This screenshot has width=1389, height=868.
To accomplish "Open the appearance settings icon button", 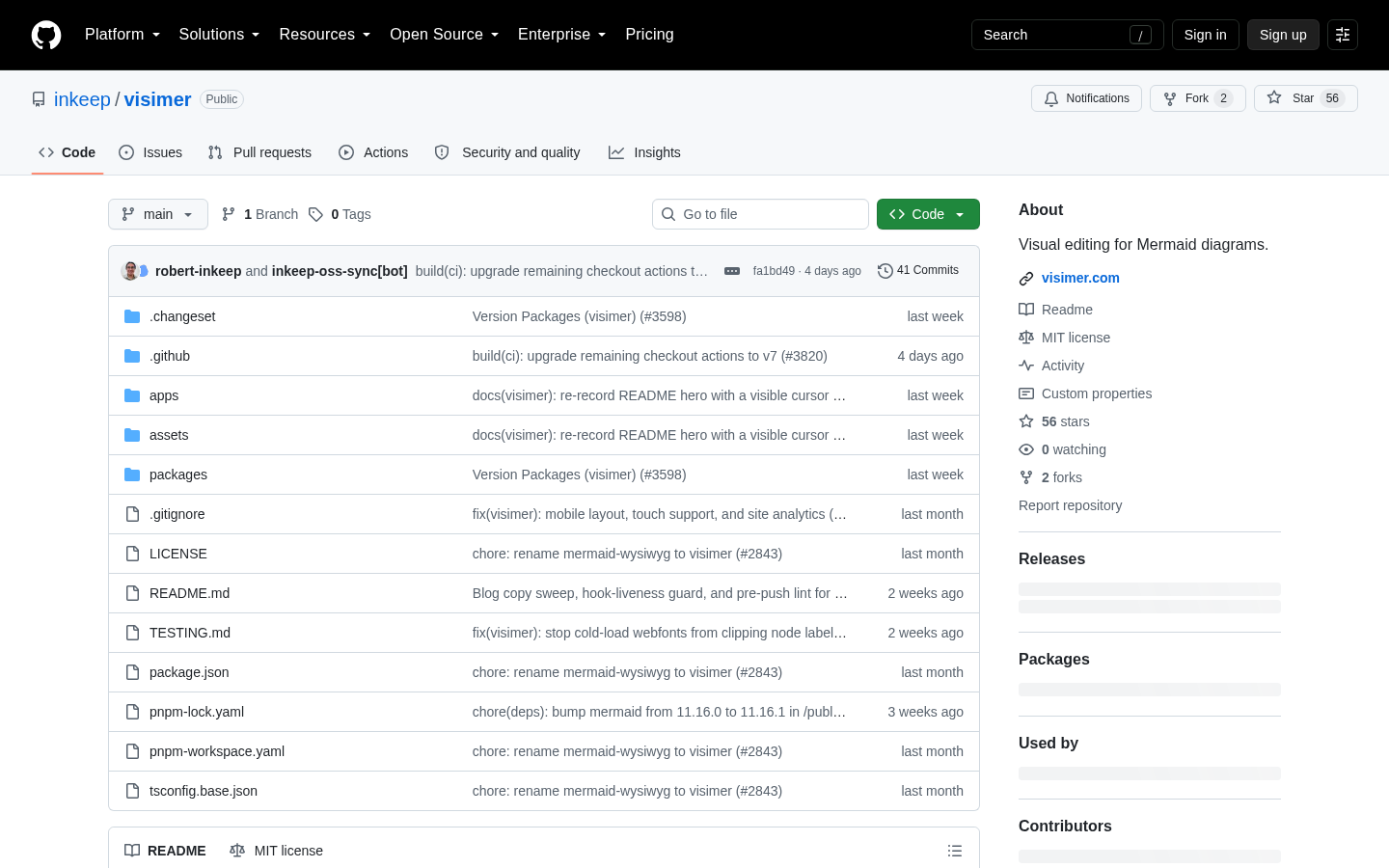I will click(1343, 35).
